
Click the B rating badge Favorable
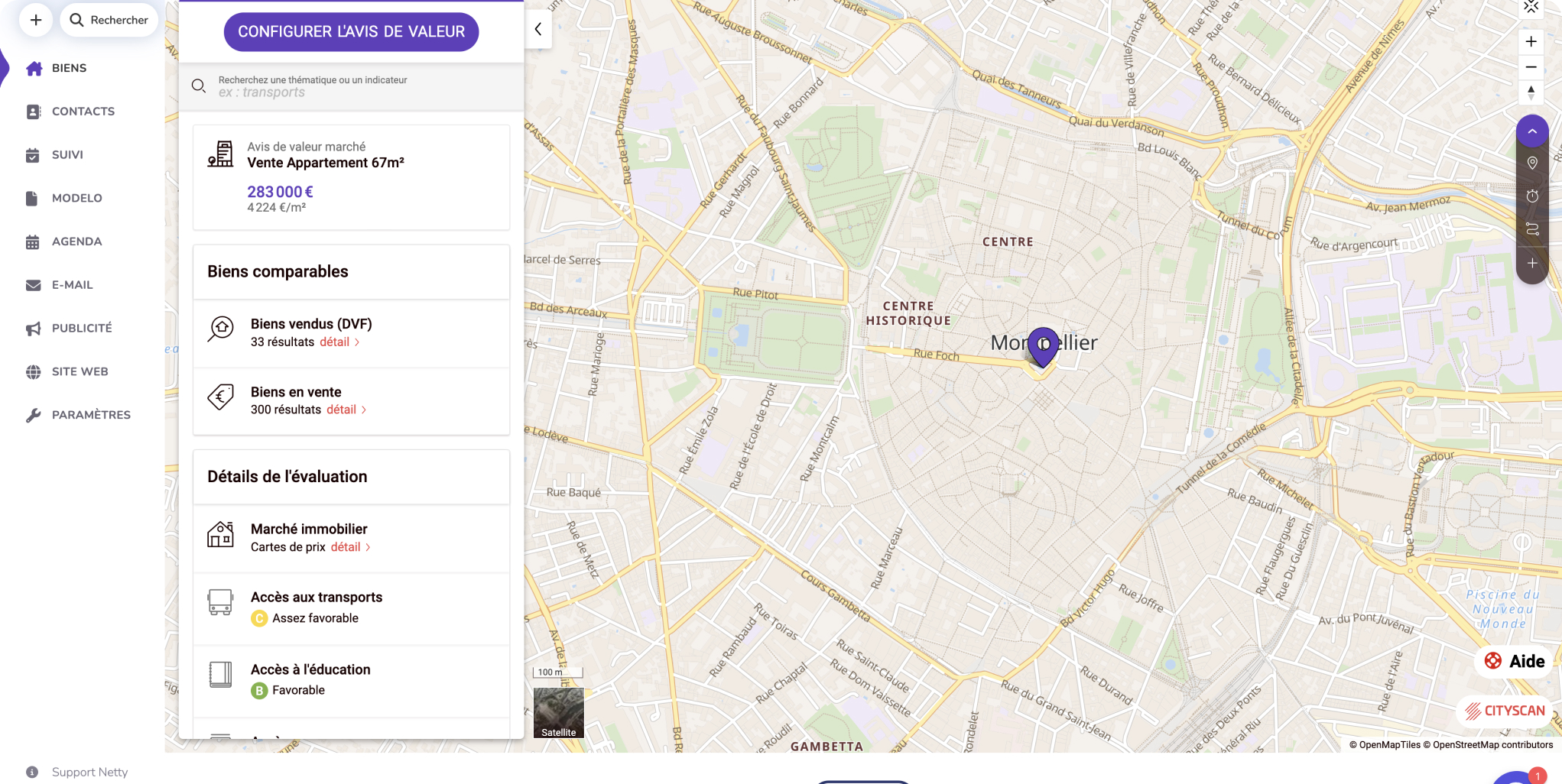[259, 691]
